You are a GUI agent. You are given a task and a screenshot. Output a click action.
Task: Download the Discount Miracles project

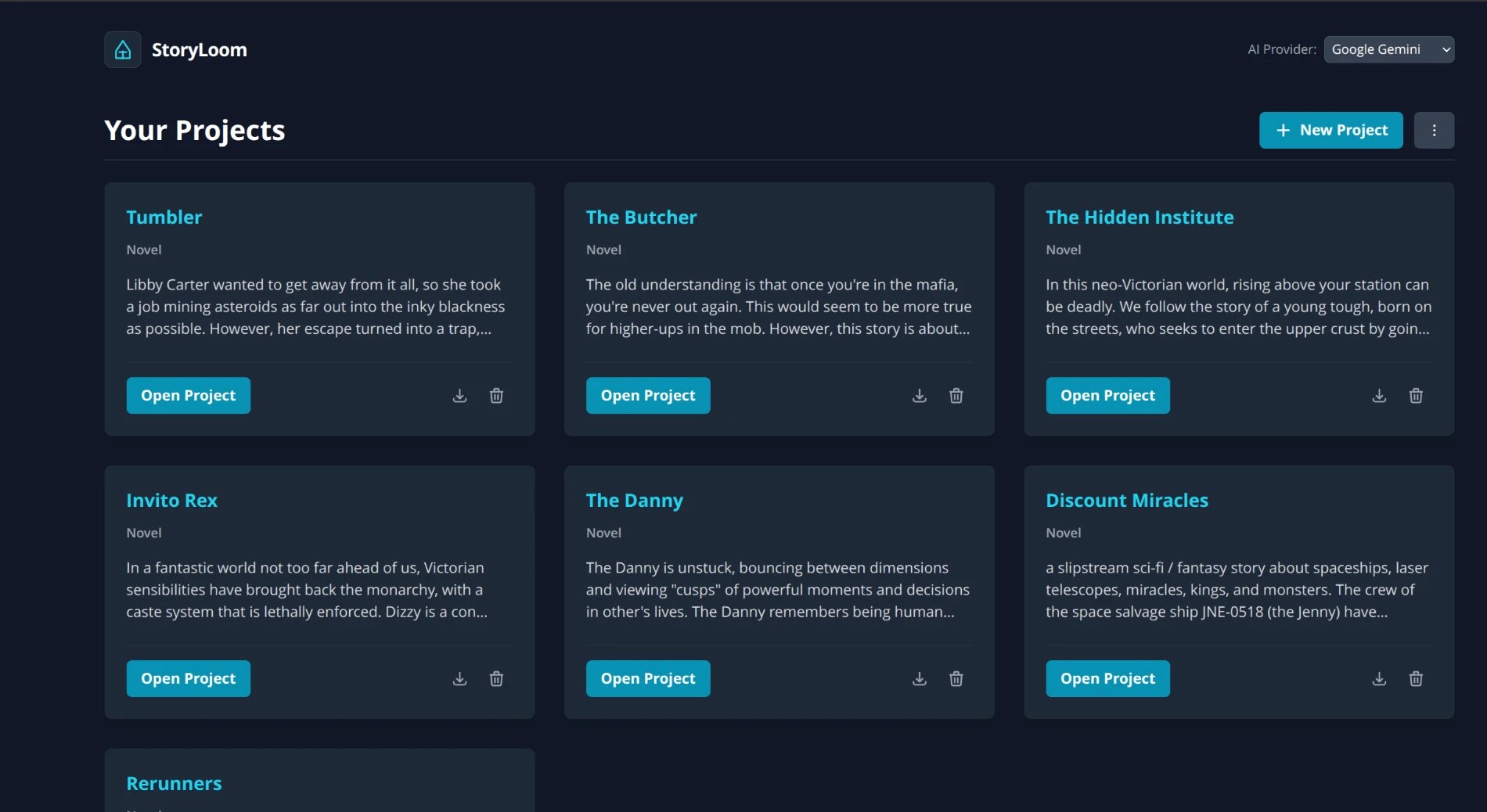pos(1379,679)
